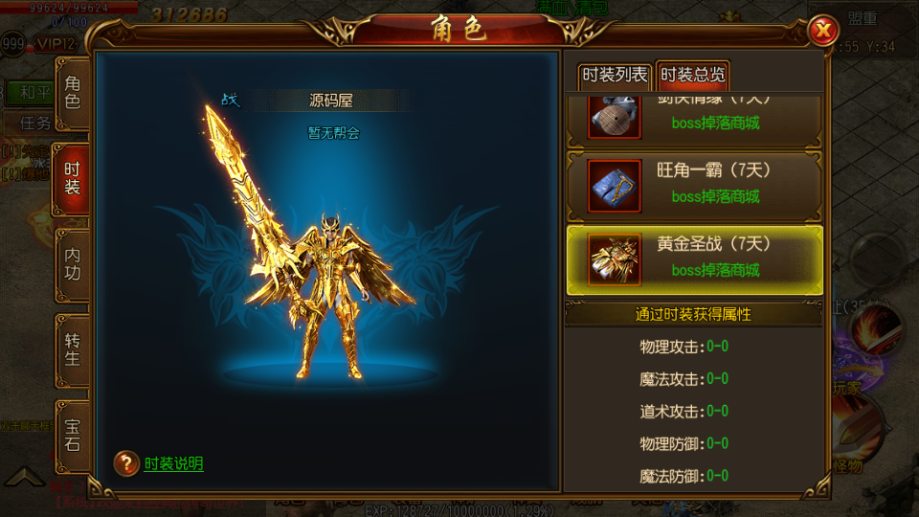Open the 转生 side tab

[x=73, y=351]
